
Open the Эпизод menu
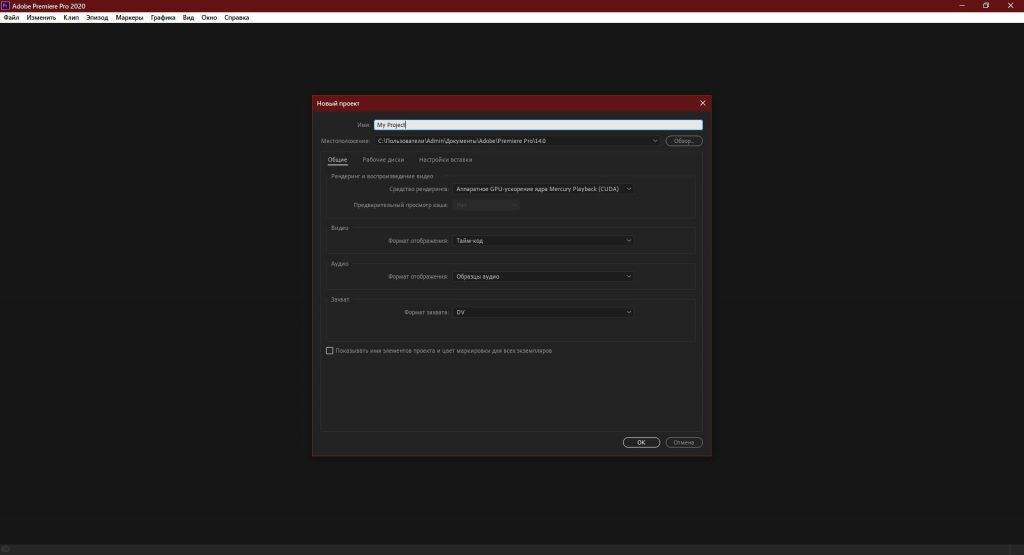pyautogui.click(x=97, y=18)
